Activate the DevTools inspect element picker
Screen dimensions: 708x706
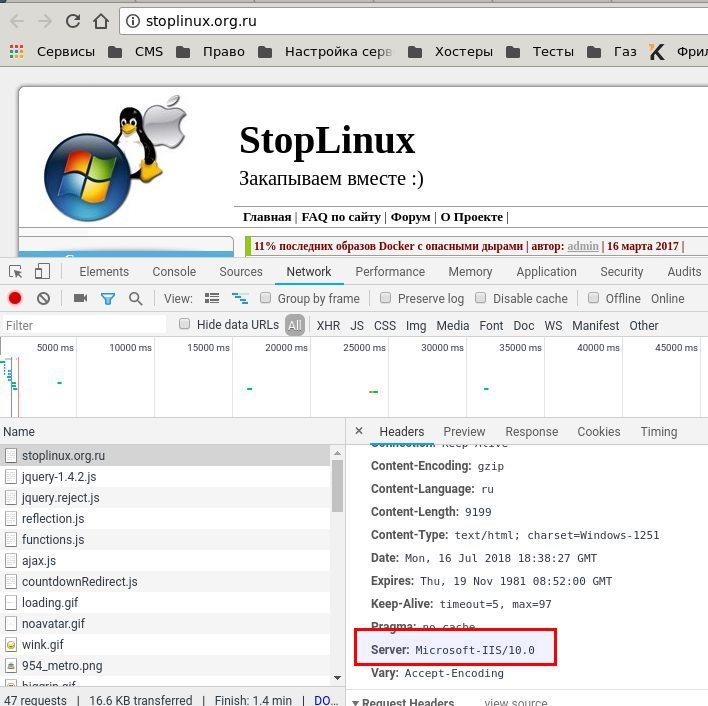tap(15, 272)
